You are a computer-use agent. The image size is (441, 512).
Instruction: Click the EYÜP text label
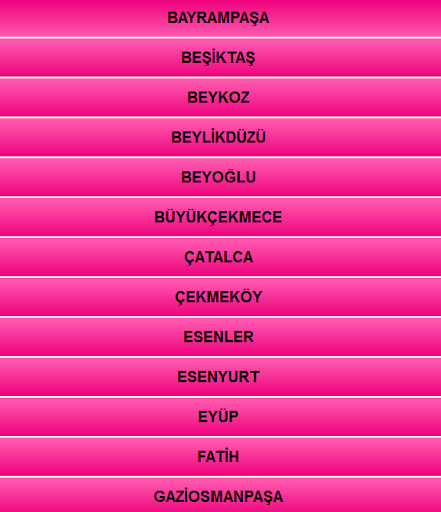[x=218, y=416]
